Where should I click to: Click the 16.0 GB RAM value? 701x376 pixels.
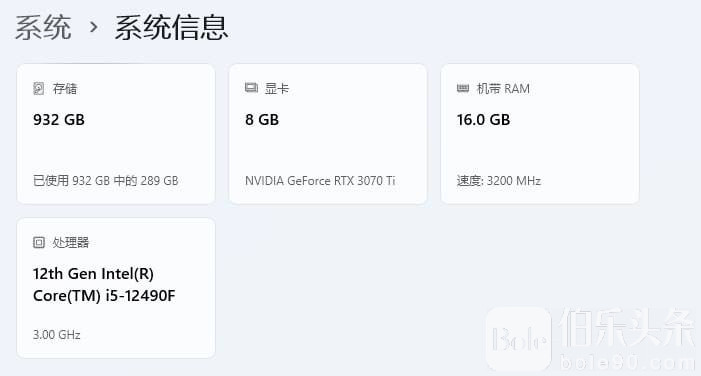point(483,120)
